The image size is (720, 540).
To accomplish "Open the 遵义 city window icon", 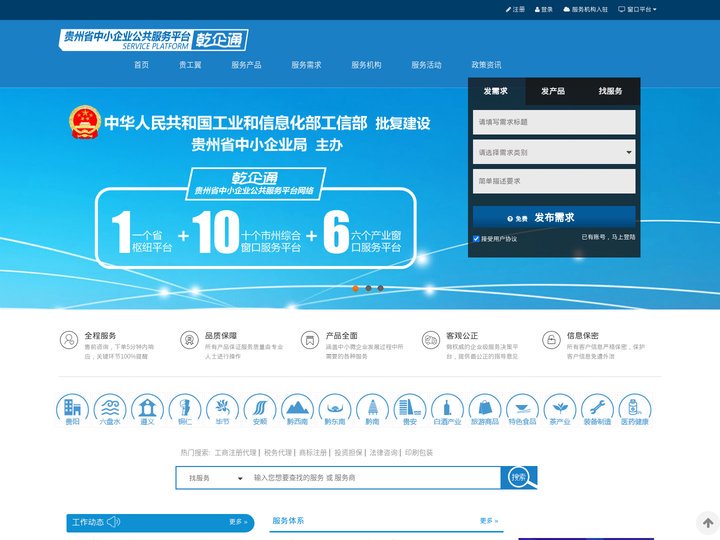I will click(147, 410).
